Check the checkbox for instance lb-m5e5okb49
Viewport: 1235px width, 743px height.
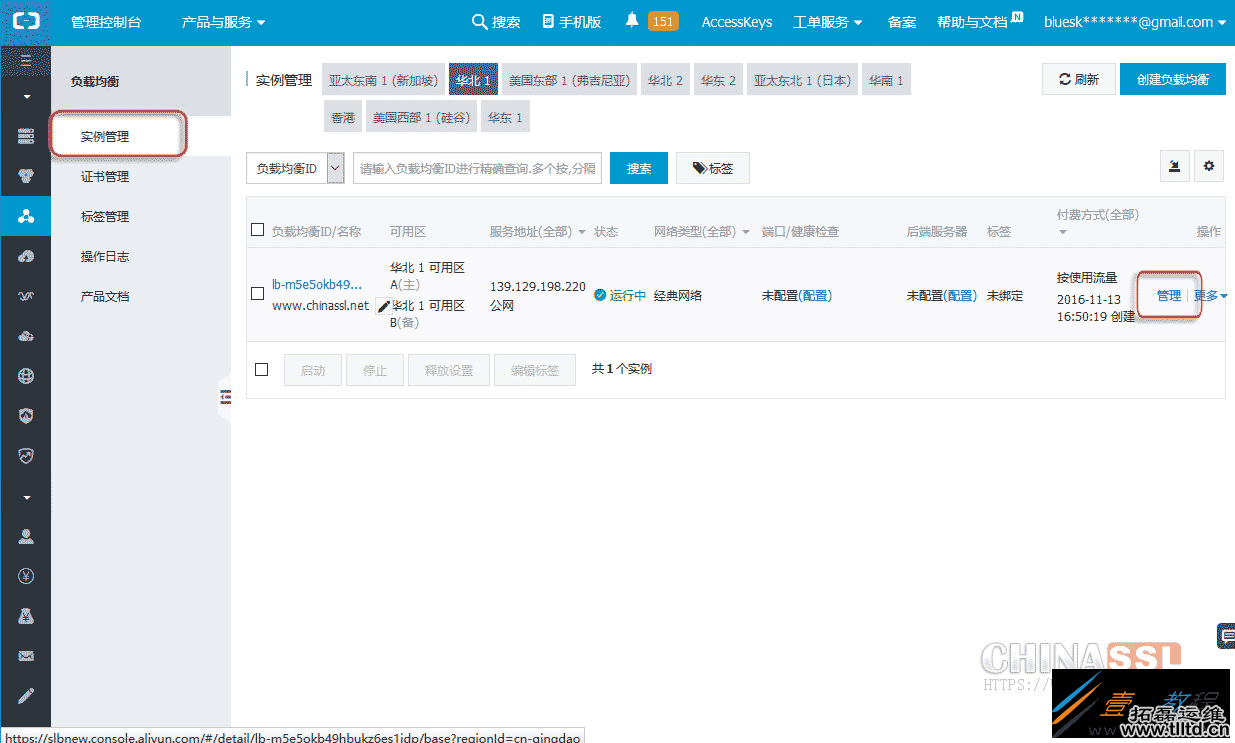(x=257, y=294)
